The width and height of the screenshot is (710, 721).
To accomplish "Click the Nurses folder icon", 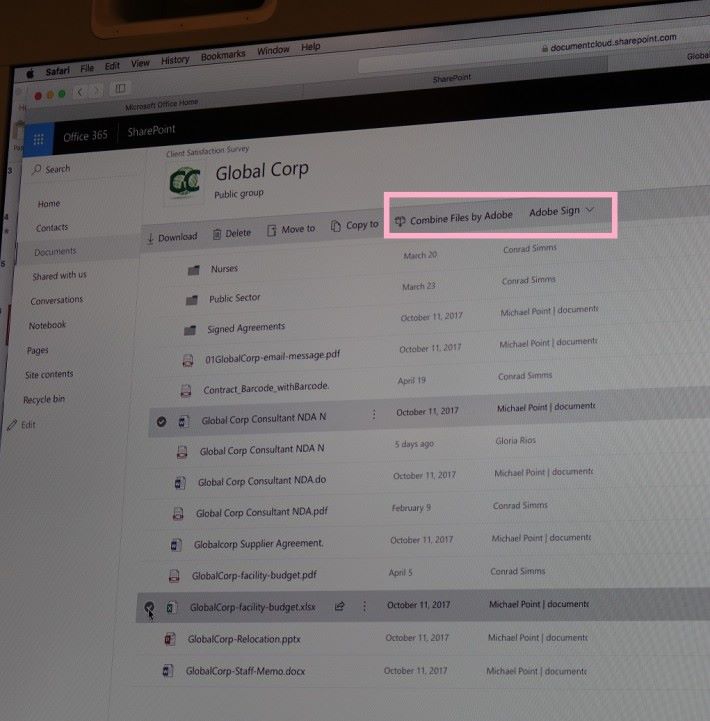I will tap(194, 270).
